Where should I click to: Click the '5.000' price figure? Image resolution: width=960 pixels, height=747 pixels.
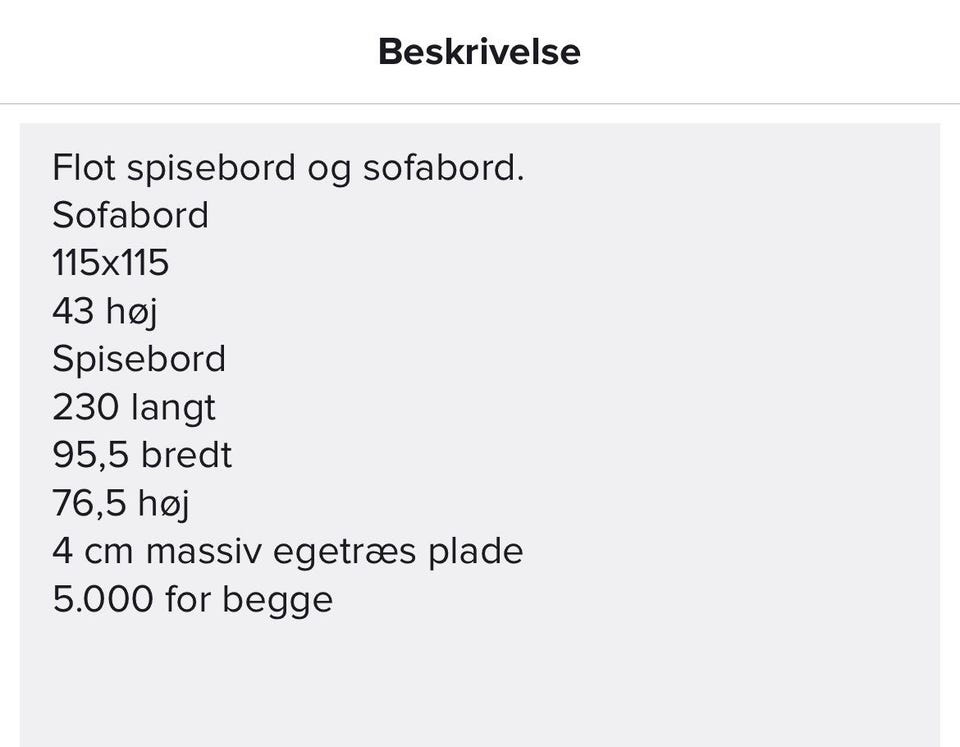pyautogui.click(x=103, y=599)
